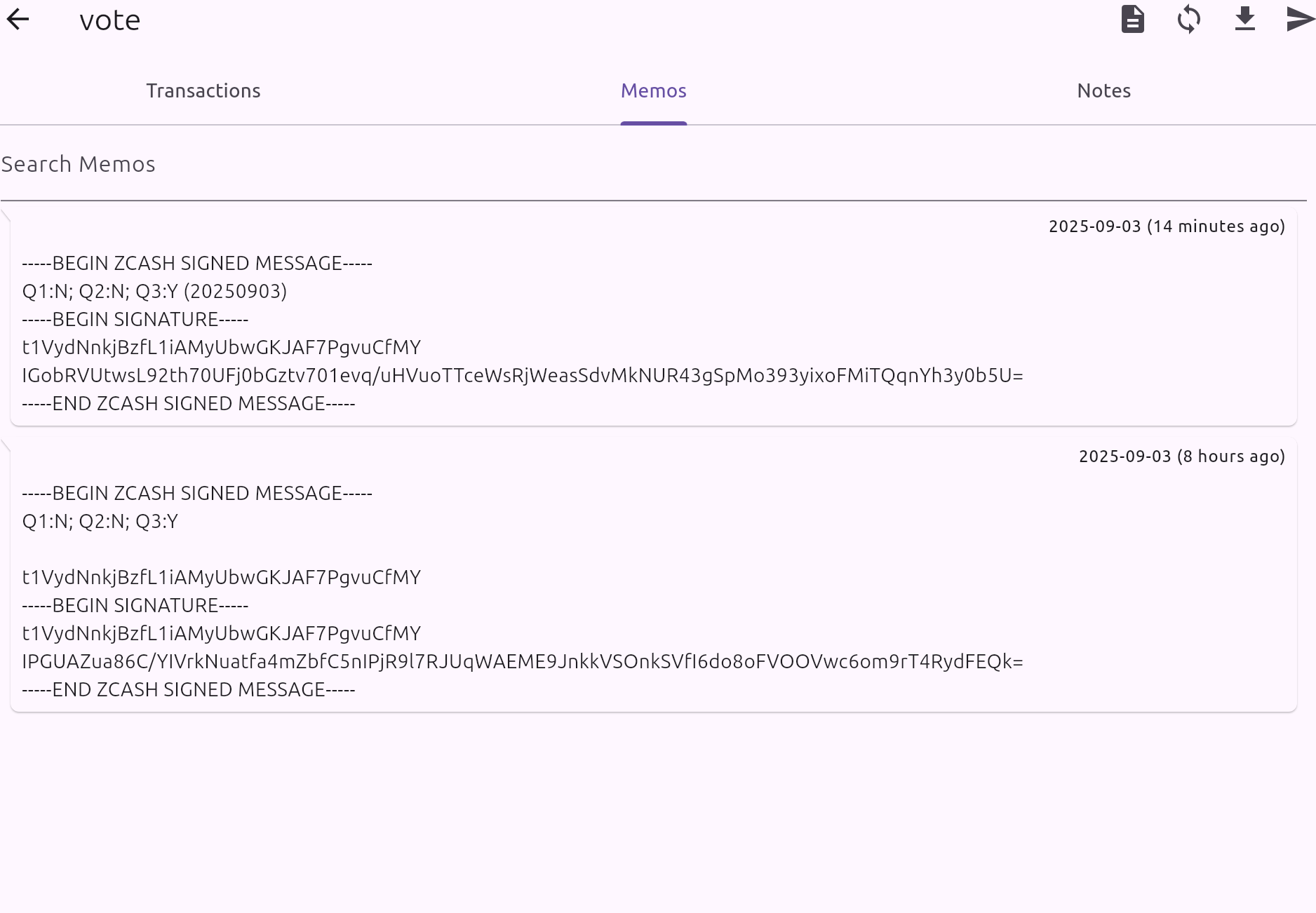Click the first memo's BEGIN SIGNATURE line
1316x913 pixels.
[x=135, y=320]
